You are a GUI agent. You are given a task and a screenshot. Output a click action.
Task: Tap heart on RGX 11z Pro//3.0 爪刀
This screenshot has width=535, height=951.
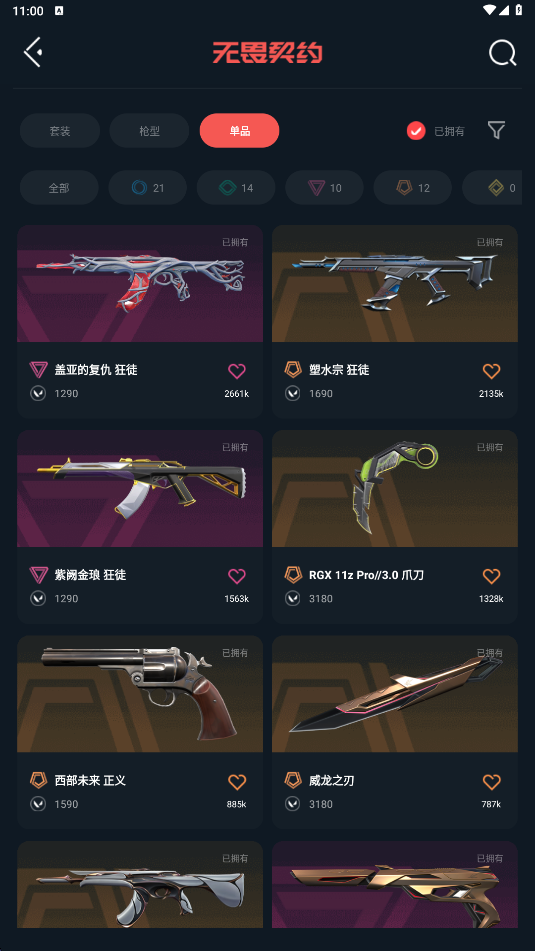pos(491,576)
